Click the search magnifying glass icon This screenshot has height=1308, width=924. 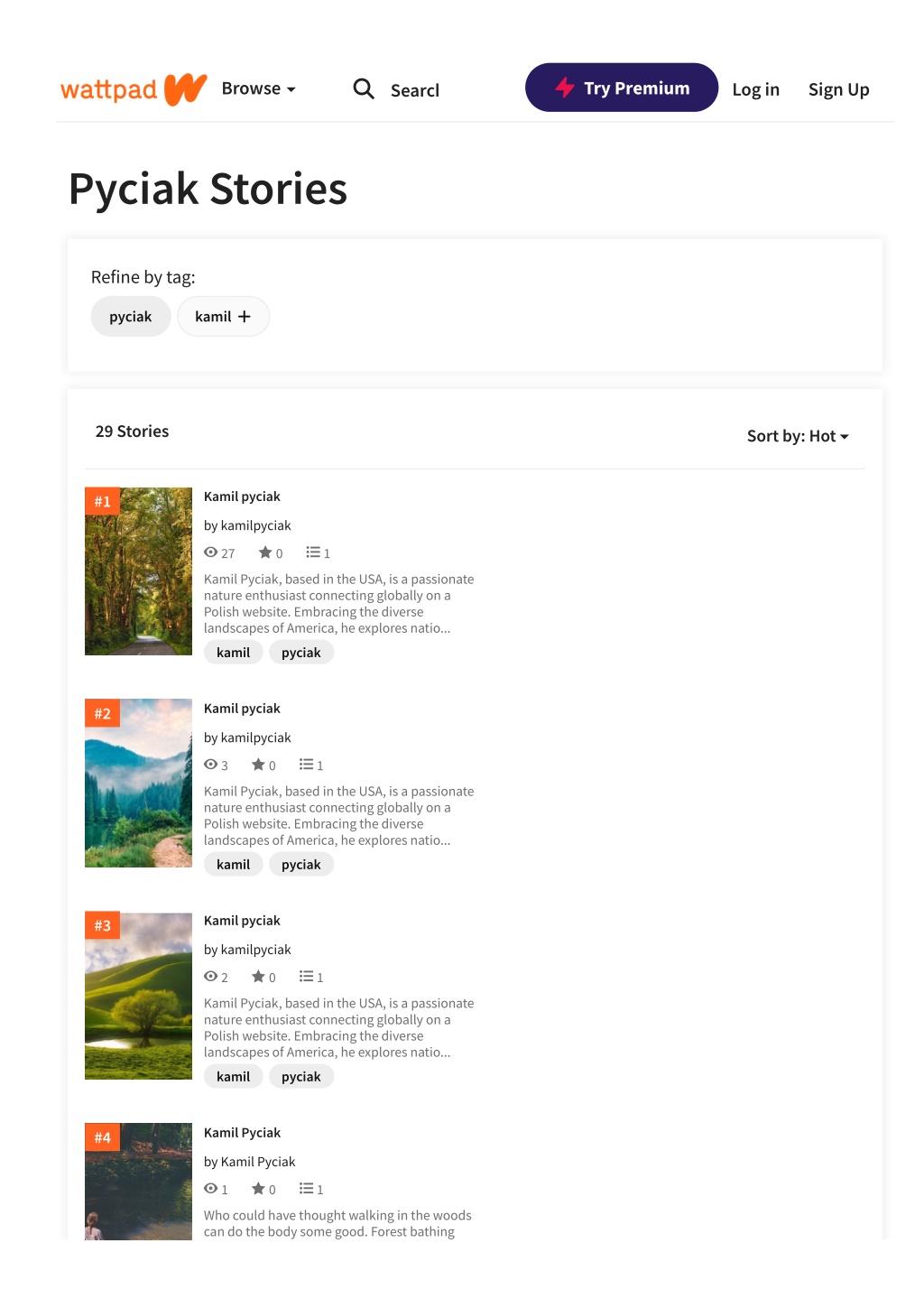(x=364, y=88)
